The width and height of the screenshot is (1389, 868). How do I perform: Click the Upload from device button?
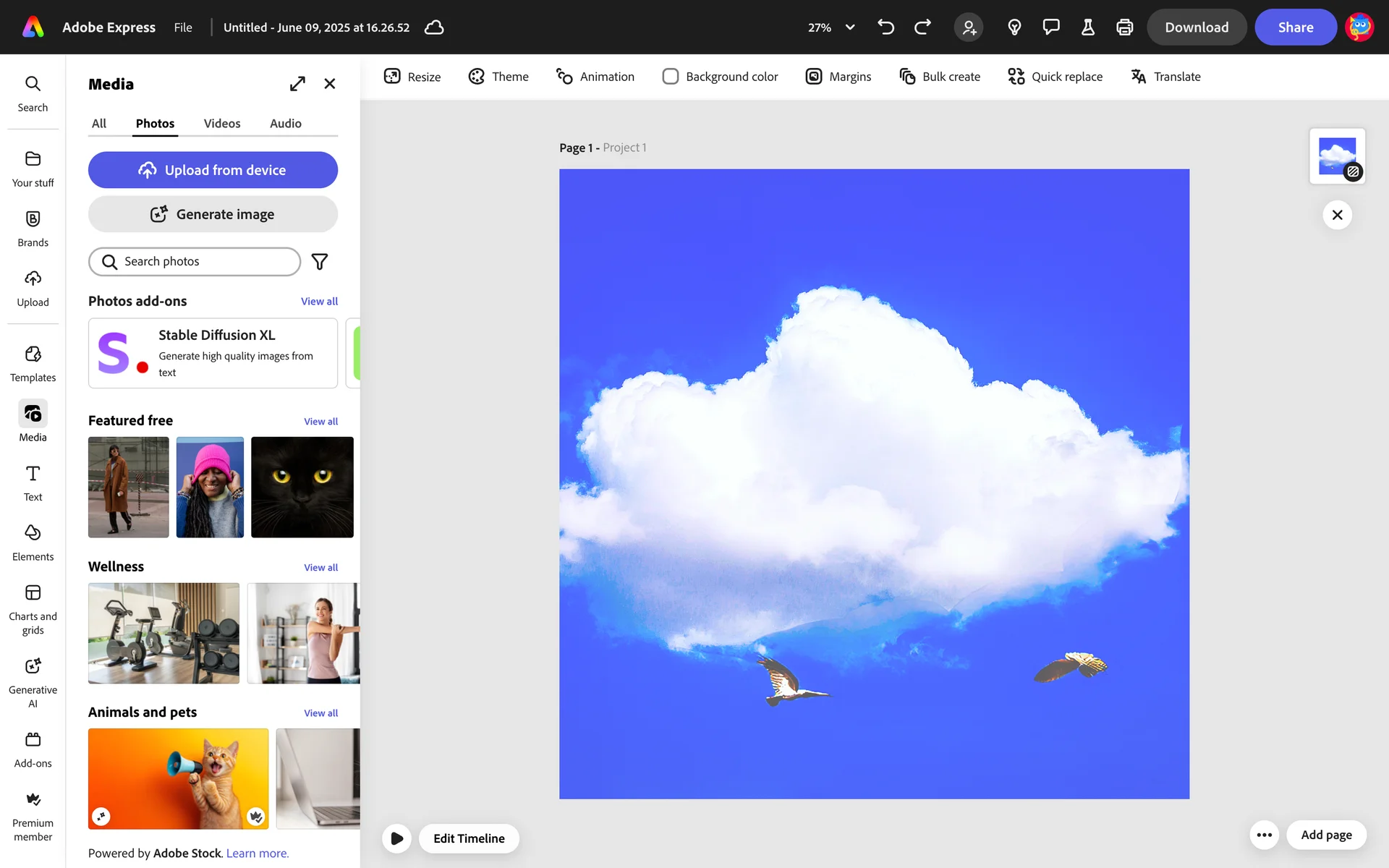pos(213,170)
